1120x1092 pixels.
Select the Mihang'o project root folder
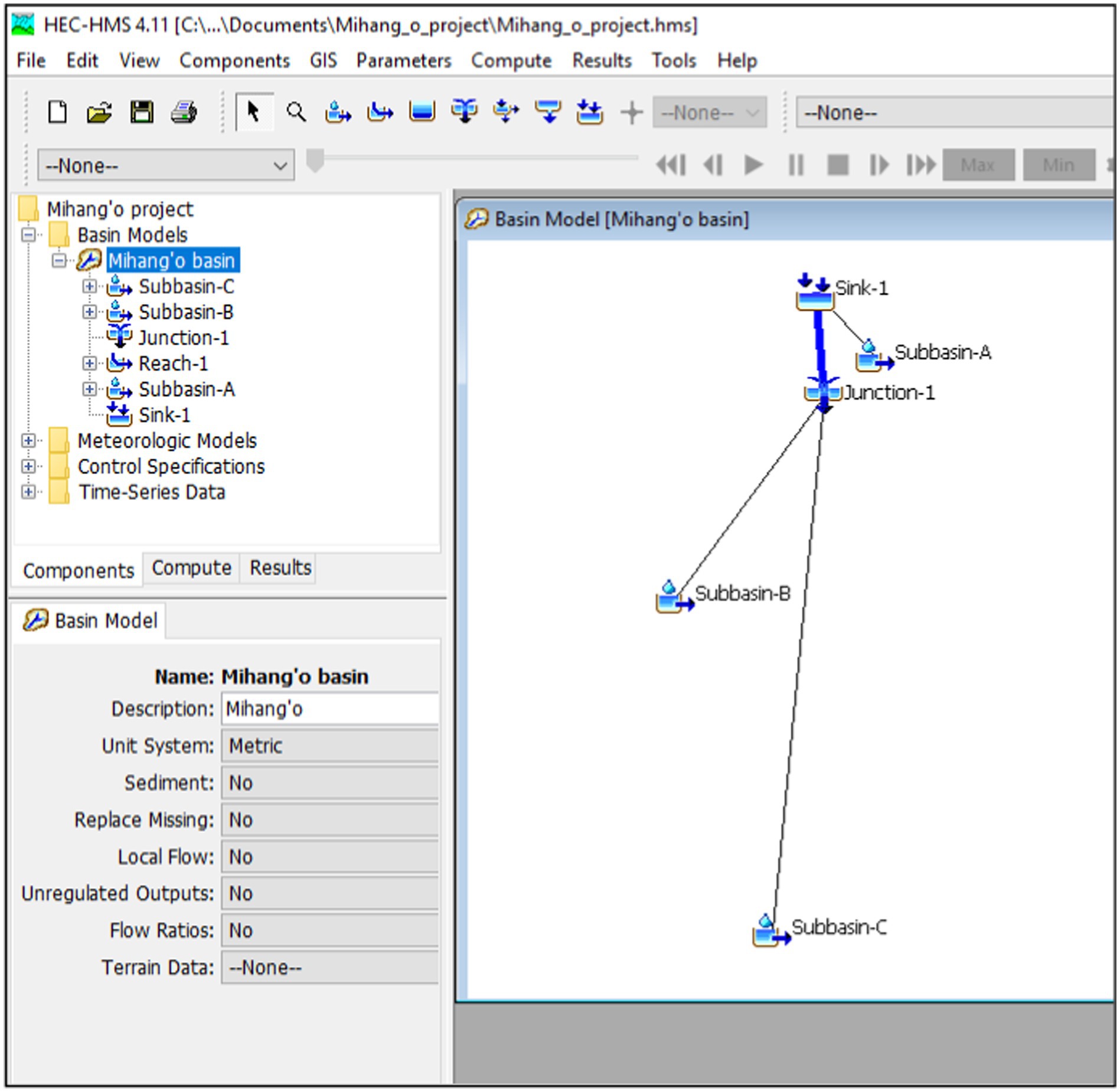pyautogui.click(x=120, y=210)
